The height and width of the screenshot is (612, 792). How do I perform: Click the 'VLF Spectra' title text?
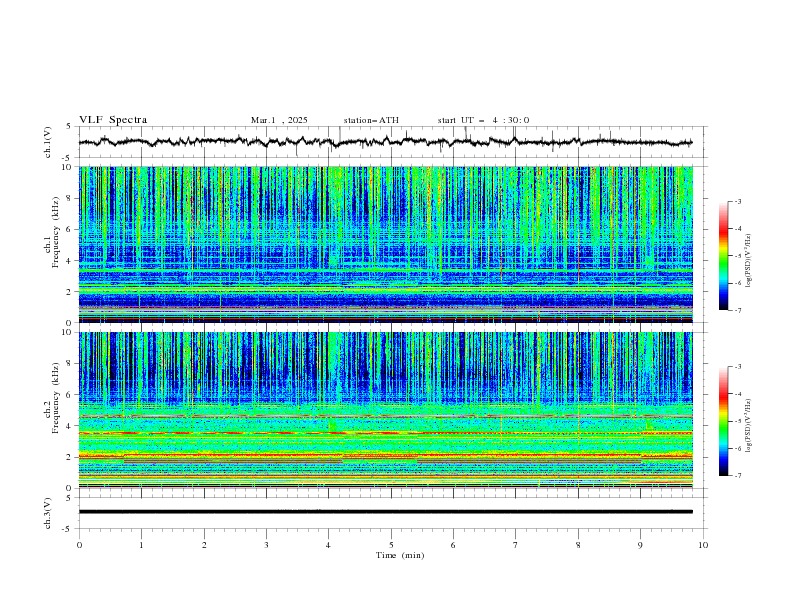coord(113,120)
